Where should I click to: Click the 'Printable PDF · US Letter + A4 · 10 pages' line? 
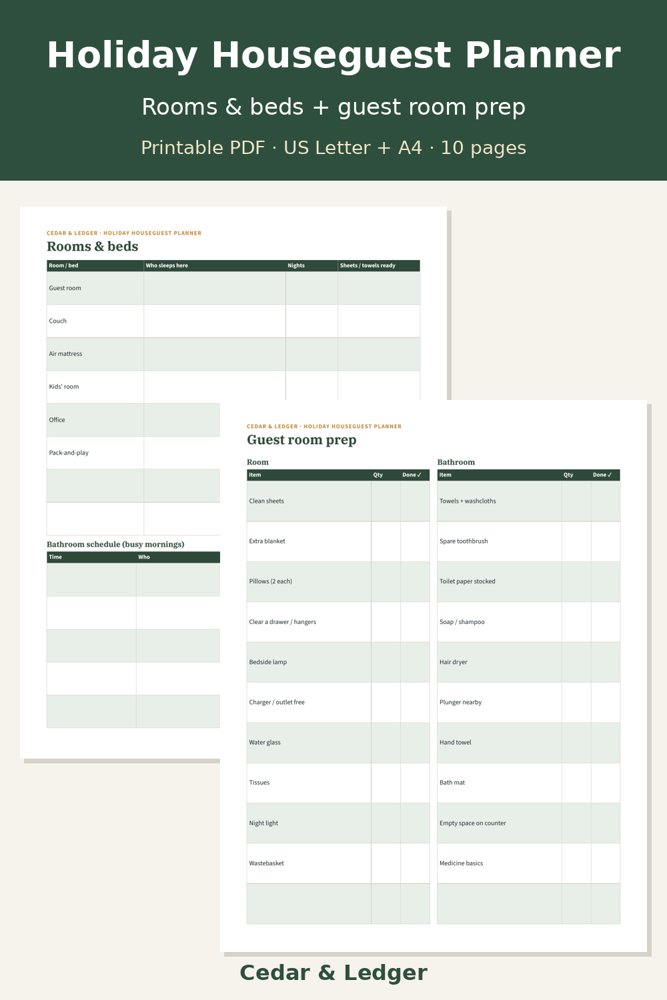click(334, 148)
